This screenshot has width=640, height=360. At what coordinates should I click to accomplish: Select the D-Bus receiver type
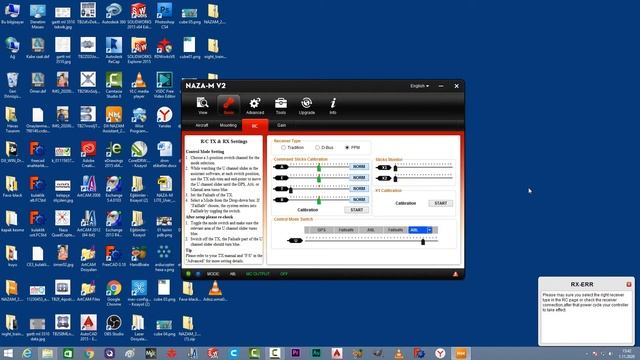tap(324, 147)
